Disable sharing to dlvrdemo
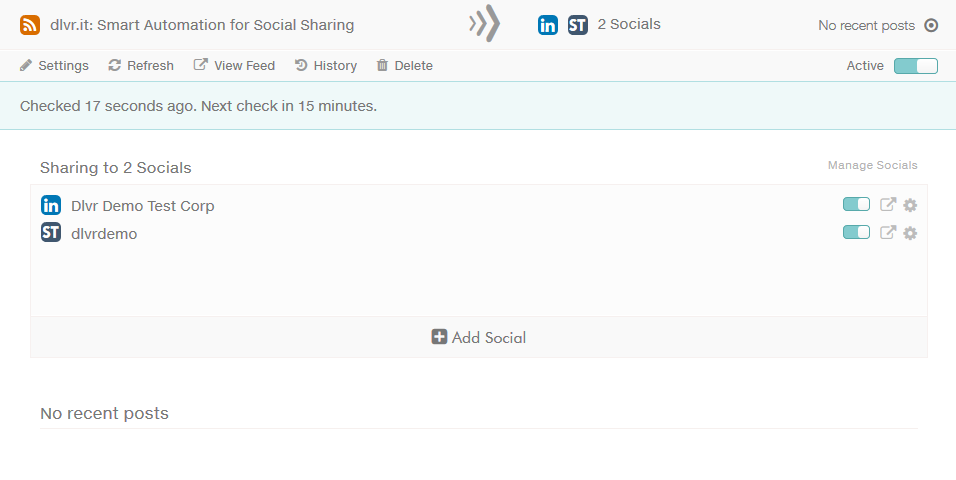The height and width of the screenshot is (480, 956). click(x=856, y=232)
